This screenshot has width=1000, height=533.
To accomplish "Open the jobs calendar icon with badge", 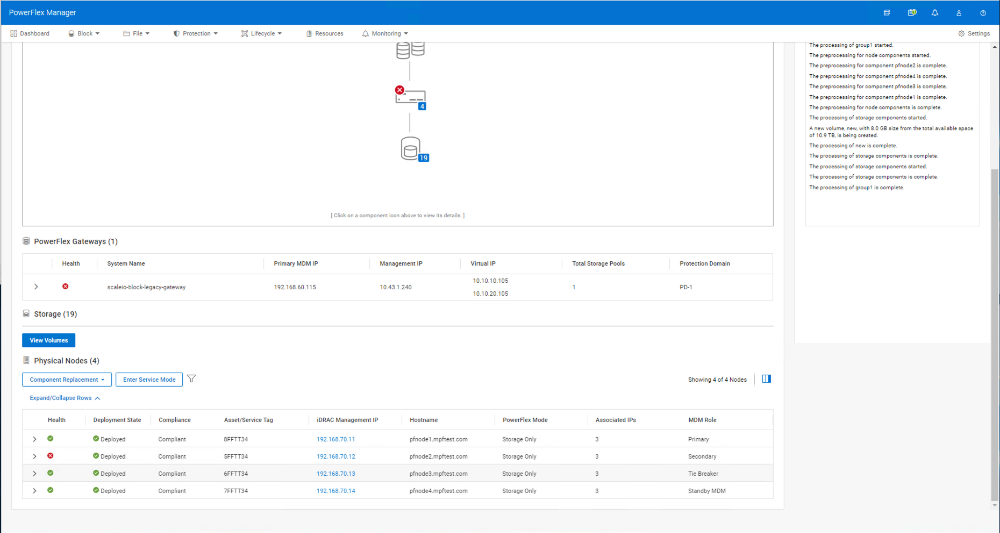I will (911, 13).
